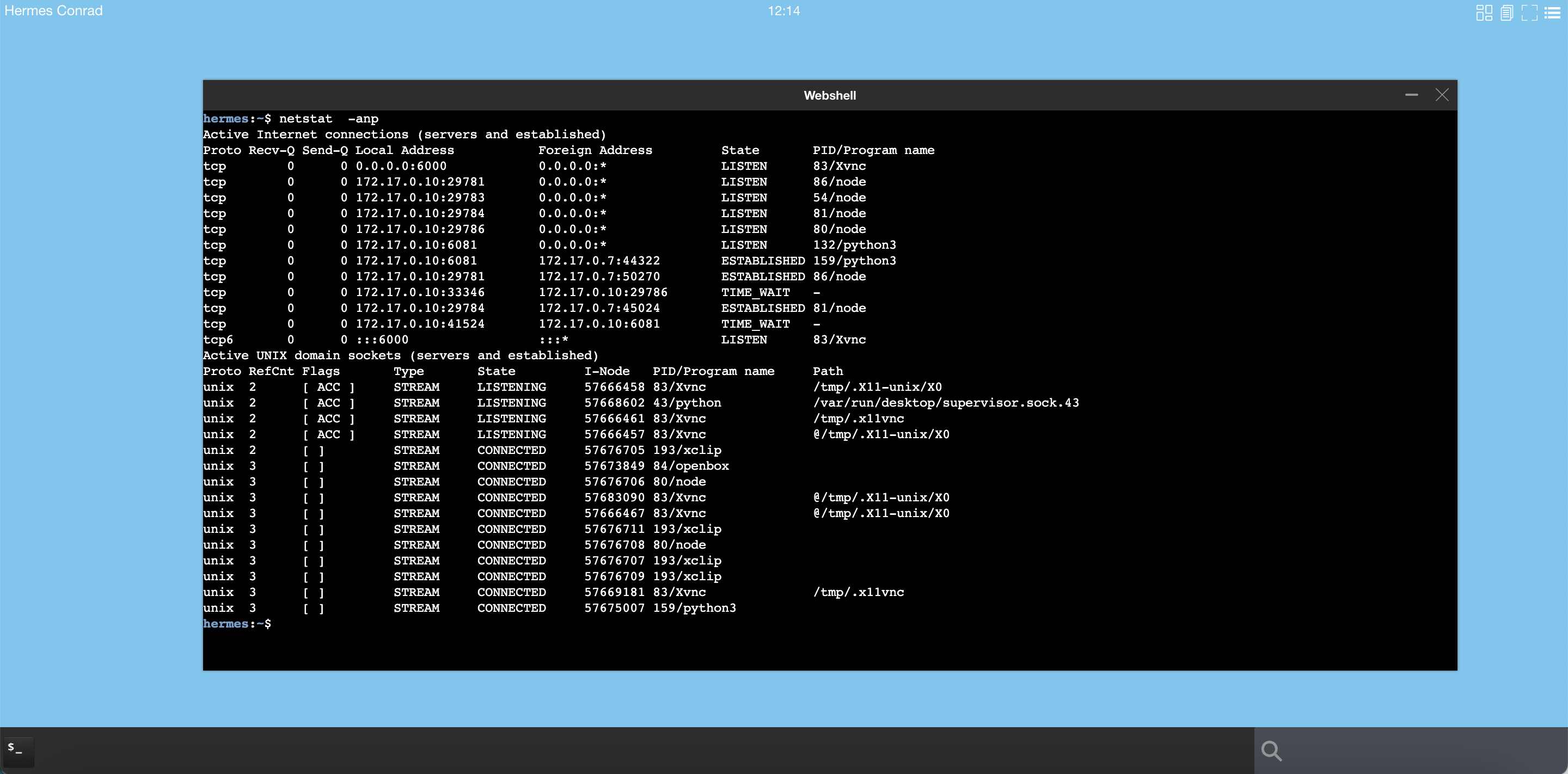Click the '43/python' program entry

tap(687, 403)
